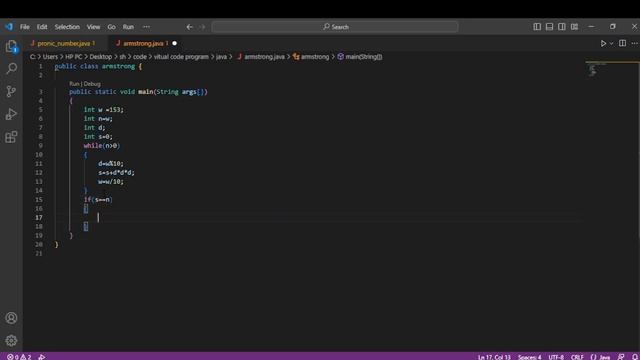This screenshot has width=640, height=360.
Task: Close the unsaved armstrong.java tab dot
Action: 174,43
